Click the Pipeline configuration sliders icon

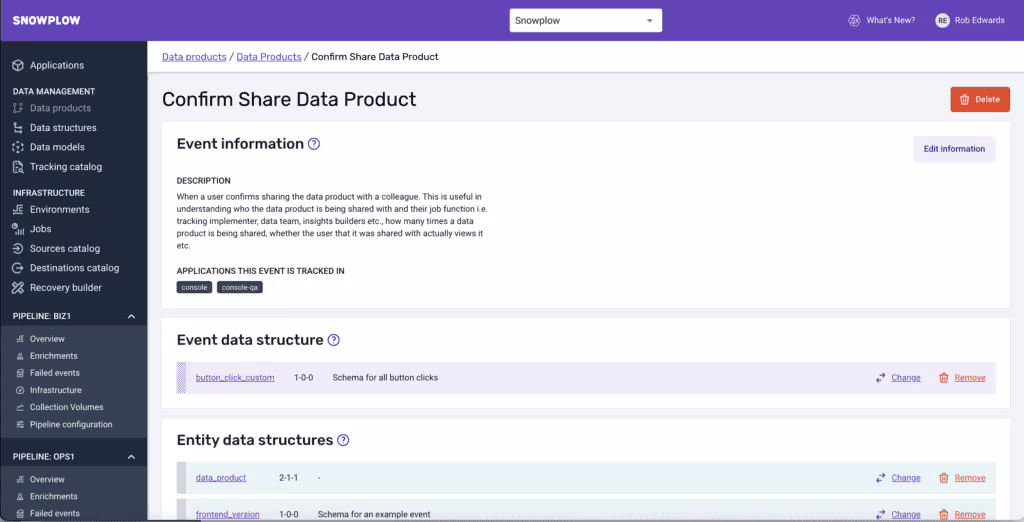(20, 424)
